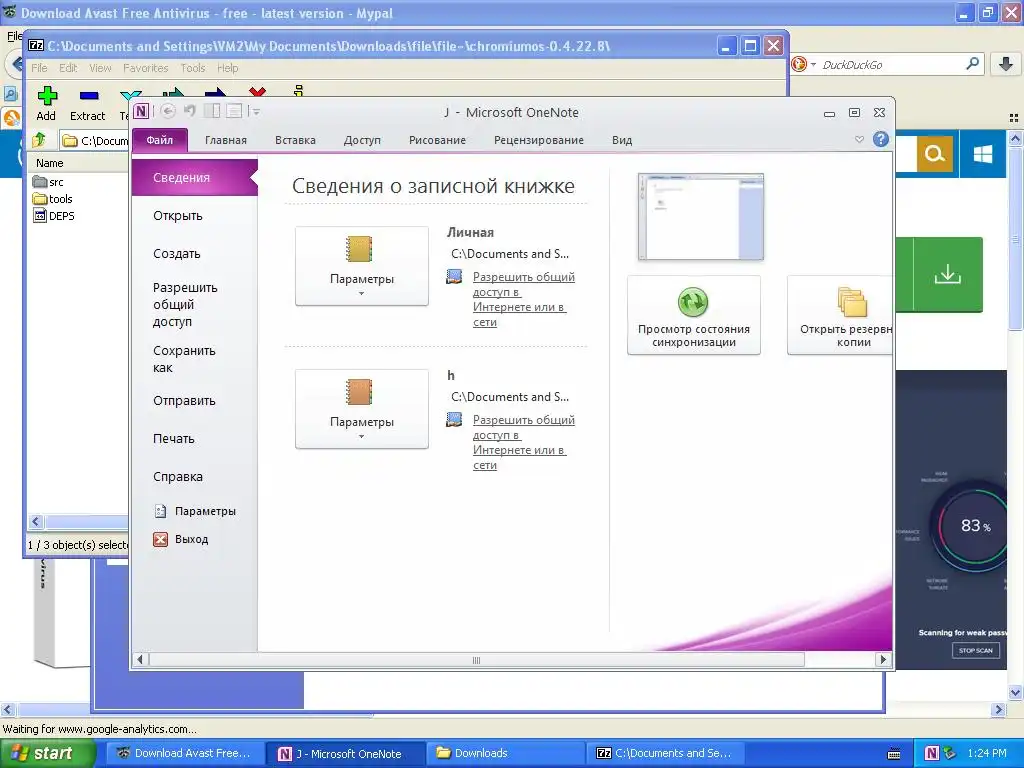
Task: Click the Up folder icon in 7-Zip
Action: pyautogui.click(x=39, y=140)
